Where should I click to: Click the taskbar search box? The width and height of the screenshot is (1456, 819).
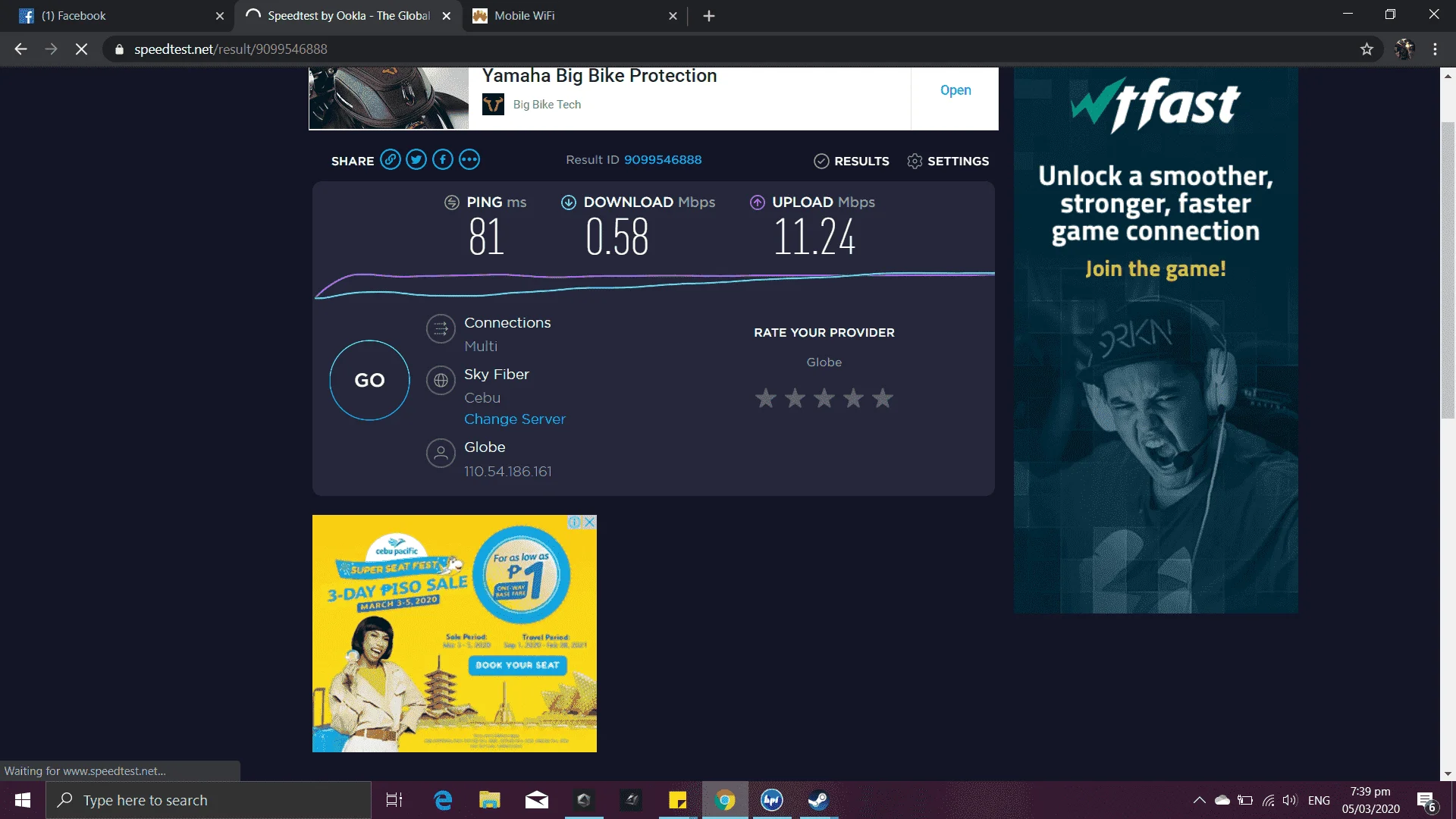click(209, 800)
